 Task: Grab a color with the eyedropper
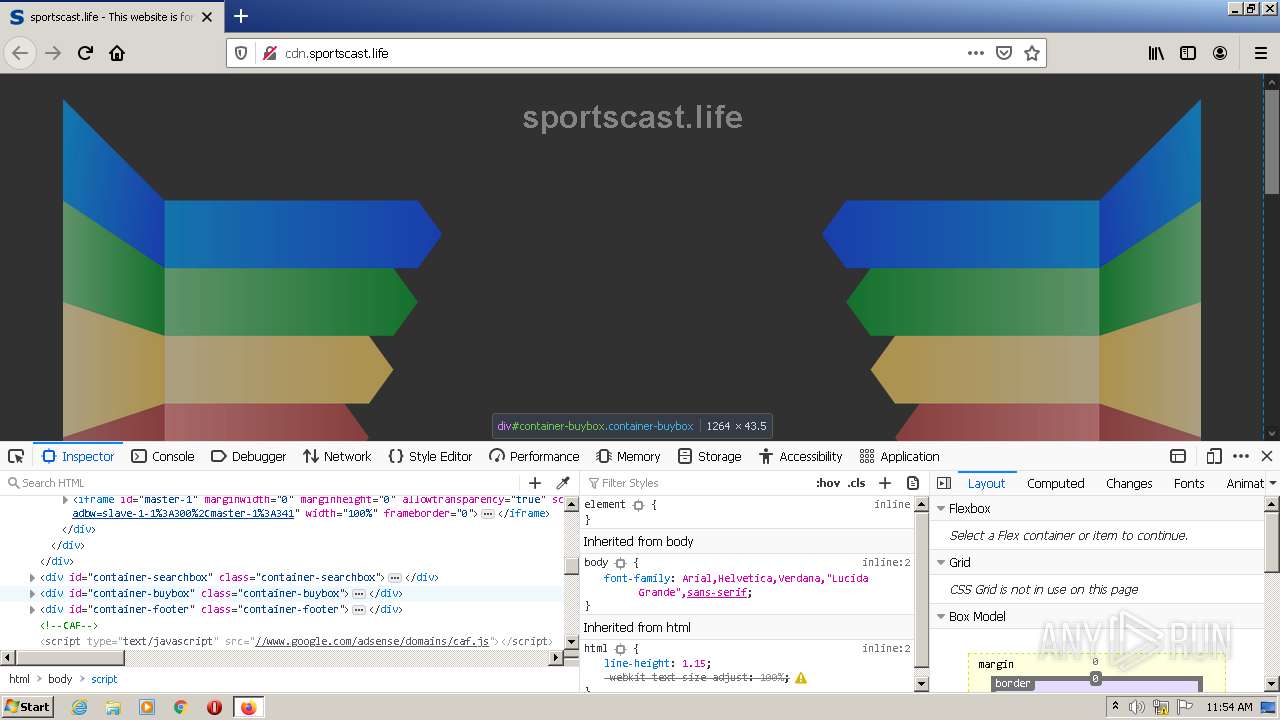(563, 483)
